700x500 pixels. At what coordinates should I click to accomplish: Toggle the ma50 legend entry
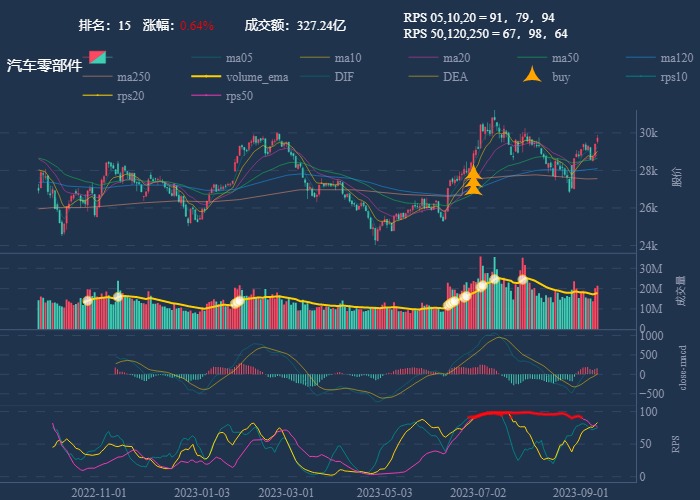pos(565,57)
